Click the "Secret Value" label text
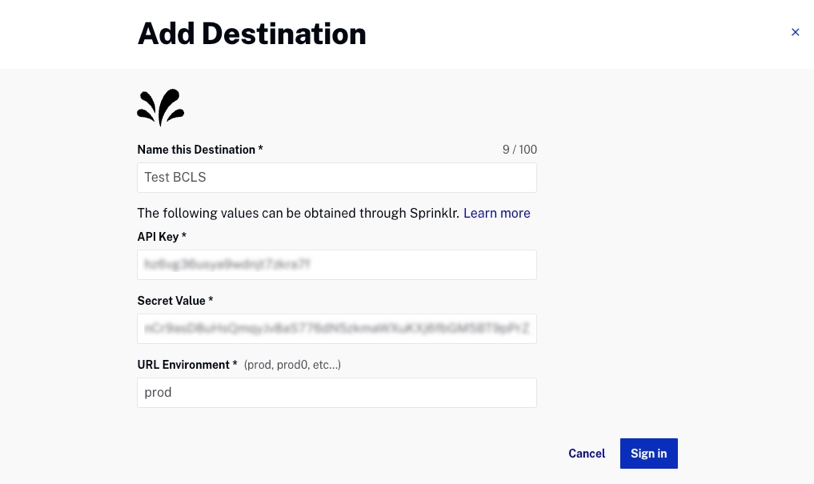This screenshot has height=484, width=814. click(171, 301)
